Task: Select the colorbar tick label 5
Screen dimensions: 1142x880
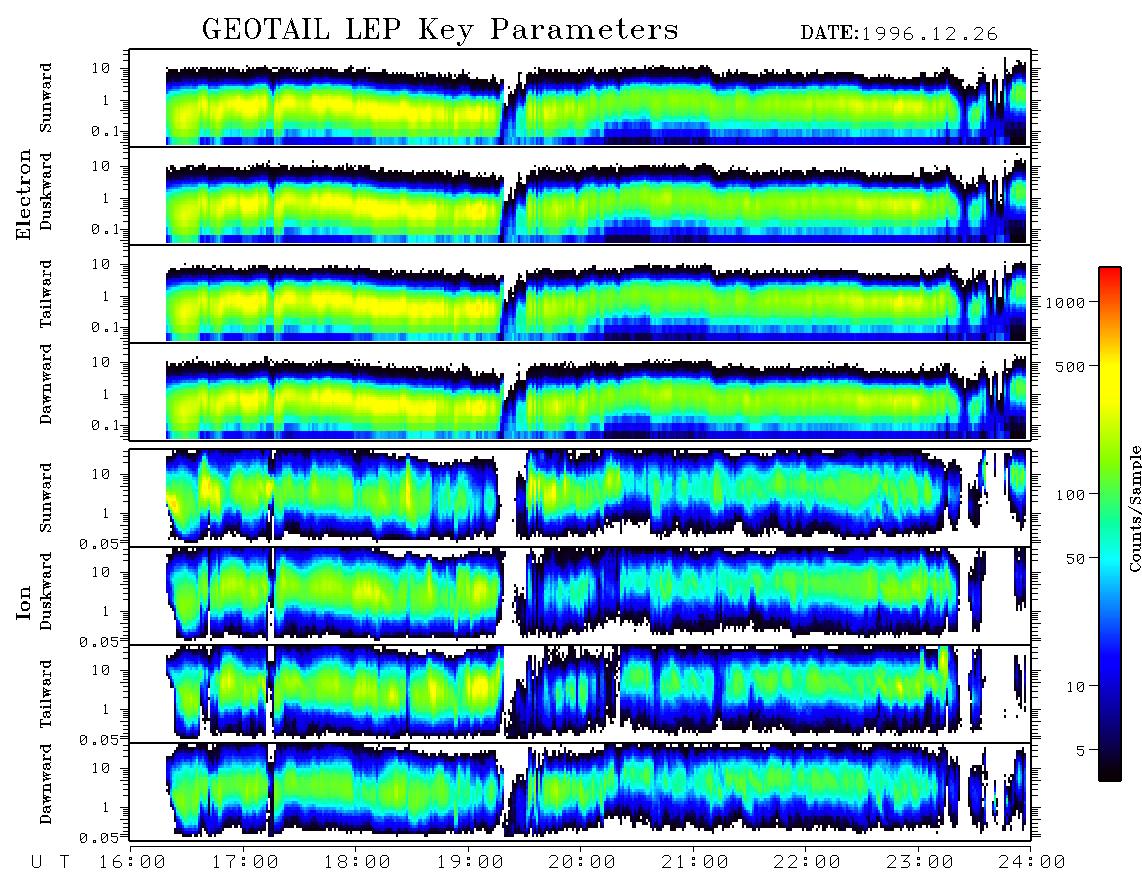Action: point(1081,751)
